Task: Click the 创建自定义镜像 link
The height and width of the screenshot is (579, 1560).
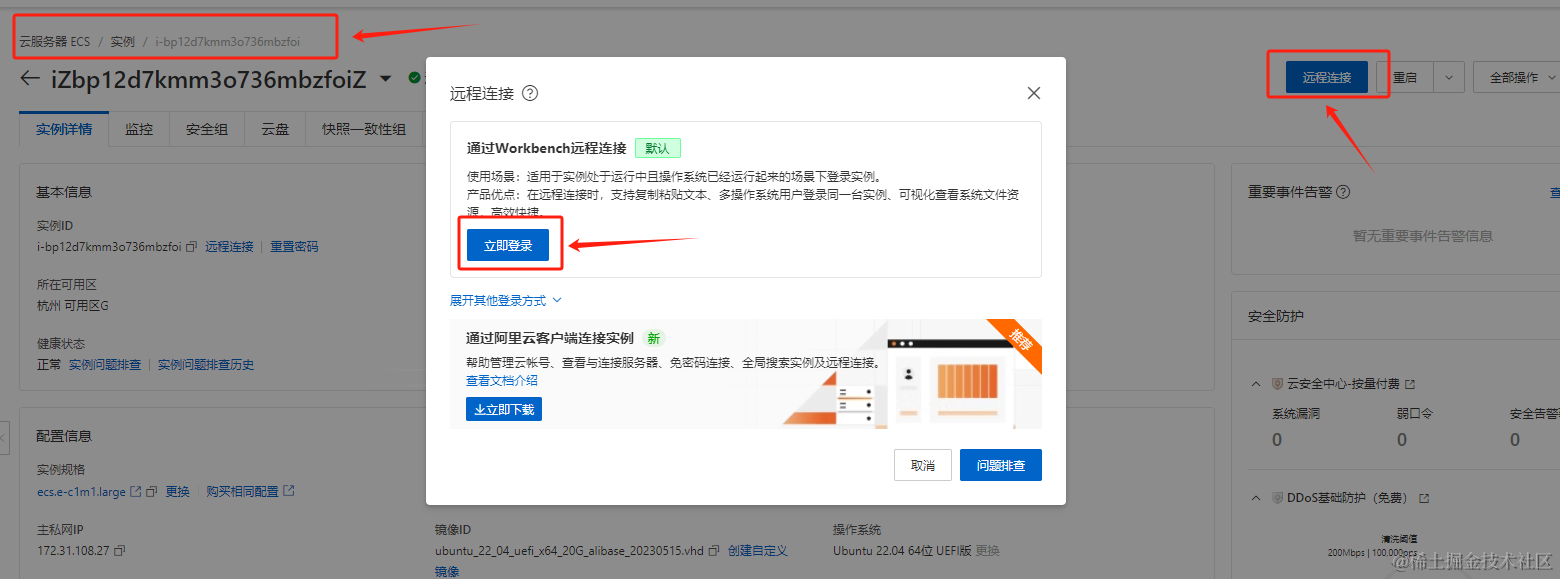Action: (x=757, y=551)
